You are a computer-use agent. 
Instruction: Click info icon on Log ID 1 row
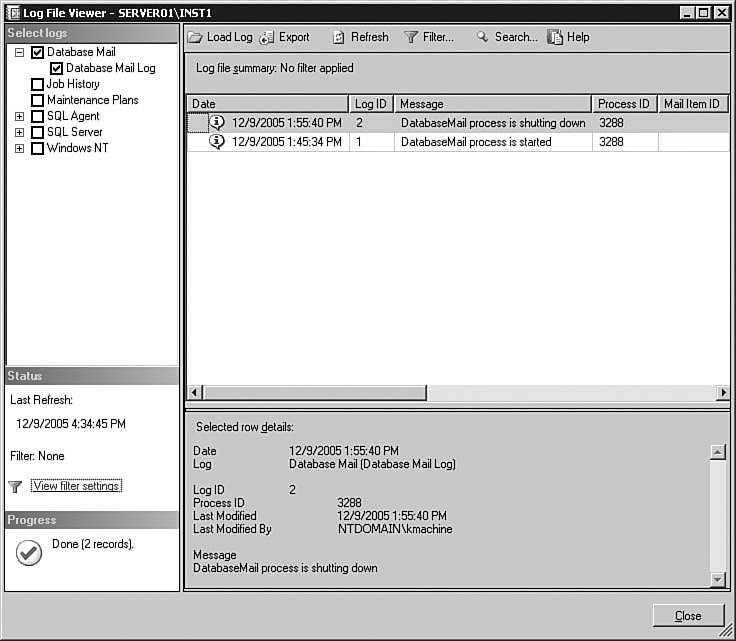[217, 141]
